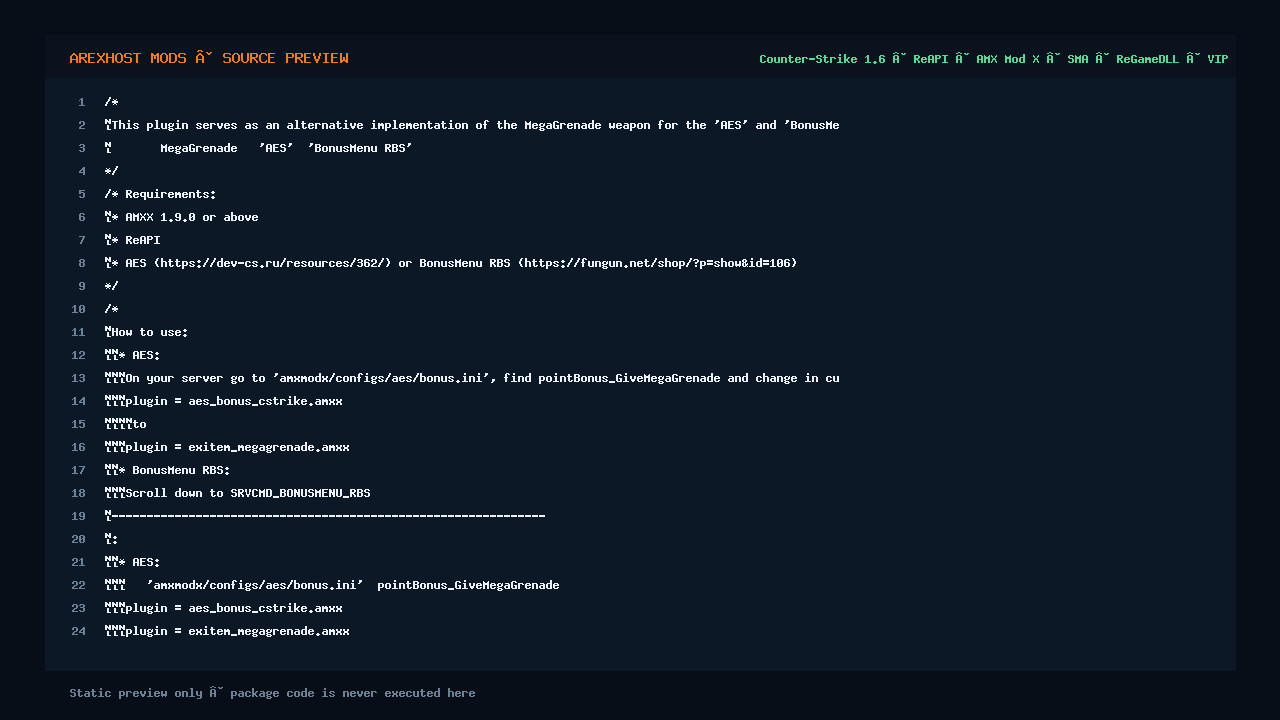Click the '/* Requirements:' comment line
This screenshot has width=1280, height=720.
coord(160,194)
